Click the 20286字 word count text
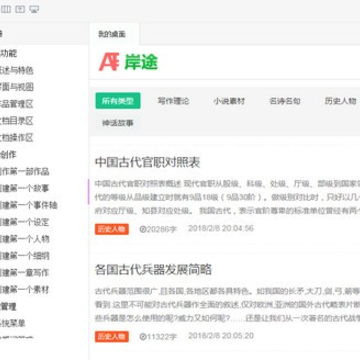 162,229
